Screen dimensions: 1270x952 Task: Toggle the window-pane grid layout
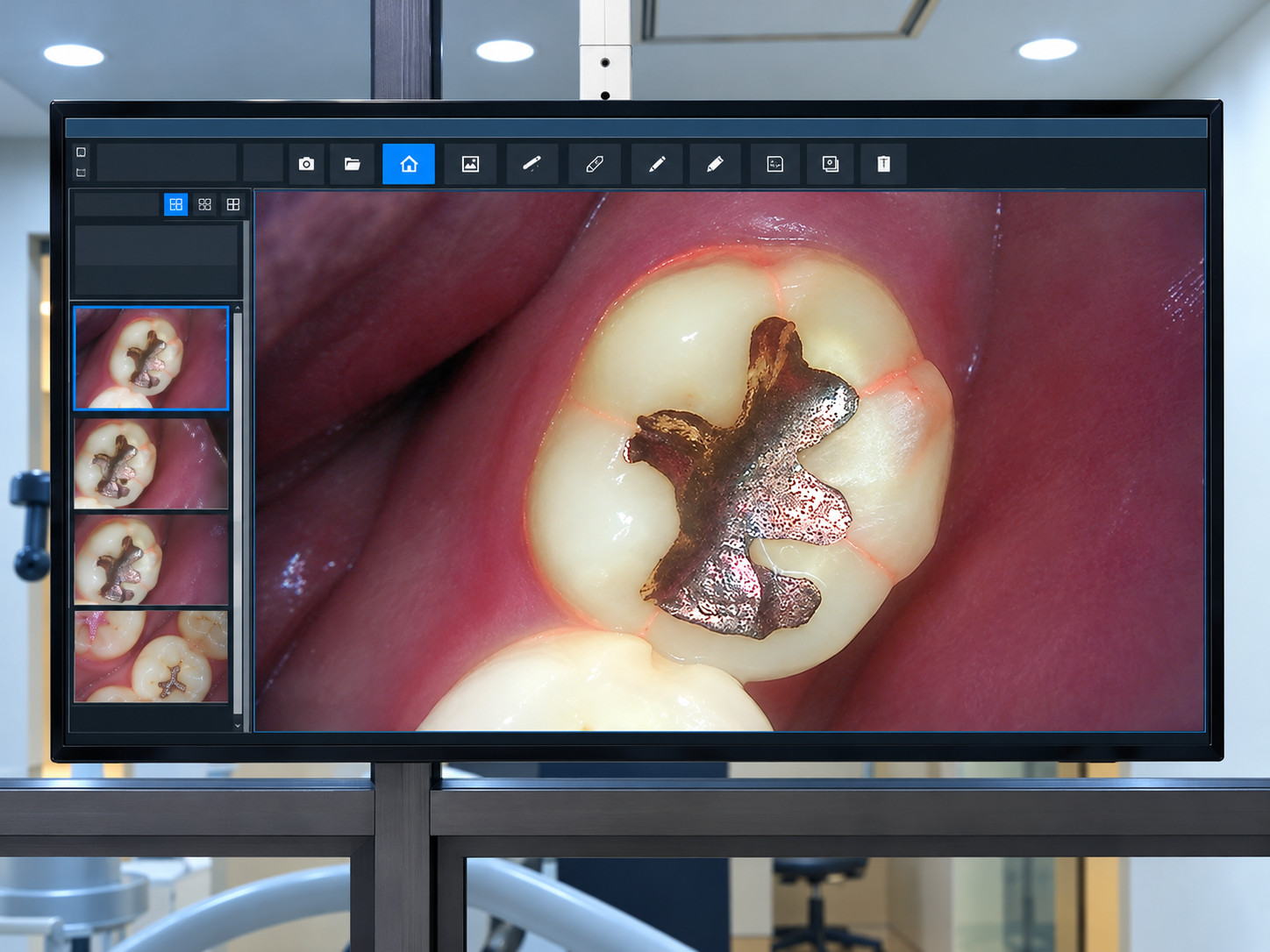coord(233,204)
